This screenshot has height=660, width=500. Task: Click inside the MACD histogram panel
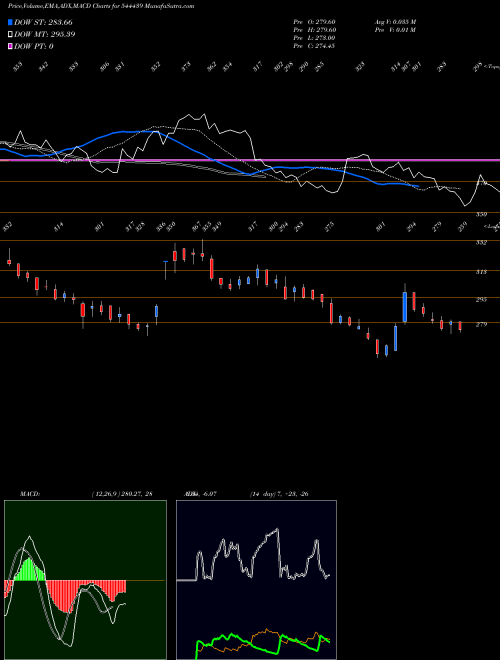pos(85,580)
